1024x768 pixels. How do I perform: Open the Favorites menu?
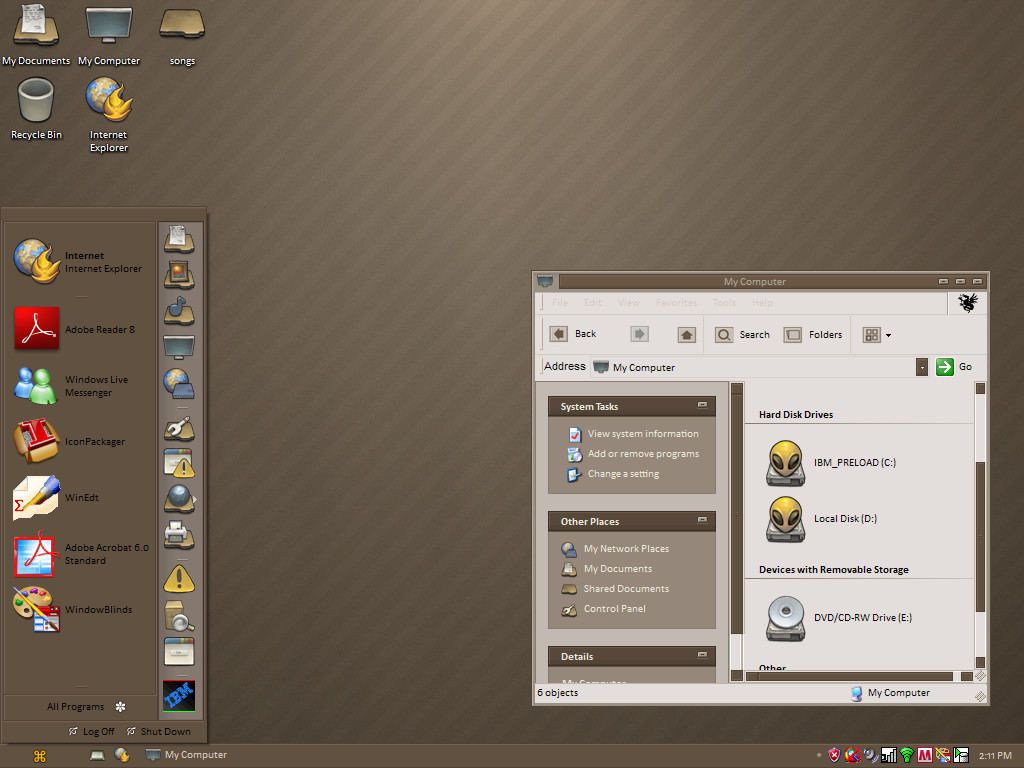pos(676,303)
